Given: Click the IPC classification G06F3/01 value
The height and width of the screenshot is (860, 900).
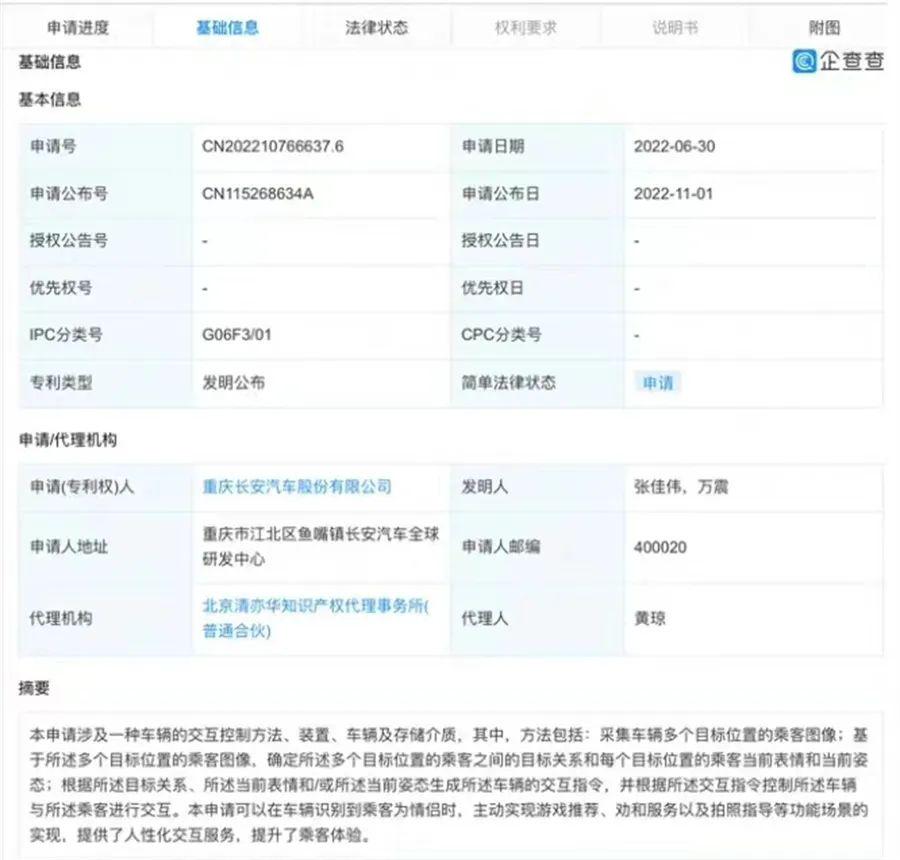Looking at the screenshot, I should (x=237, y=335).
